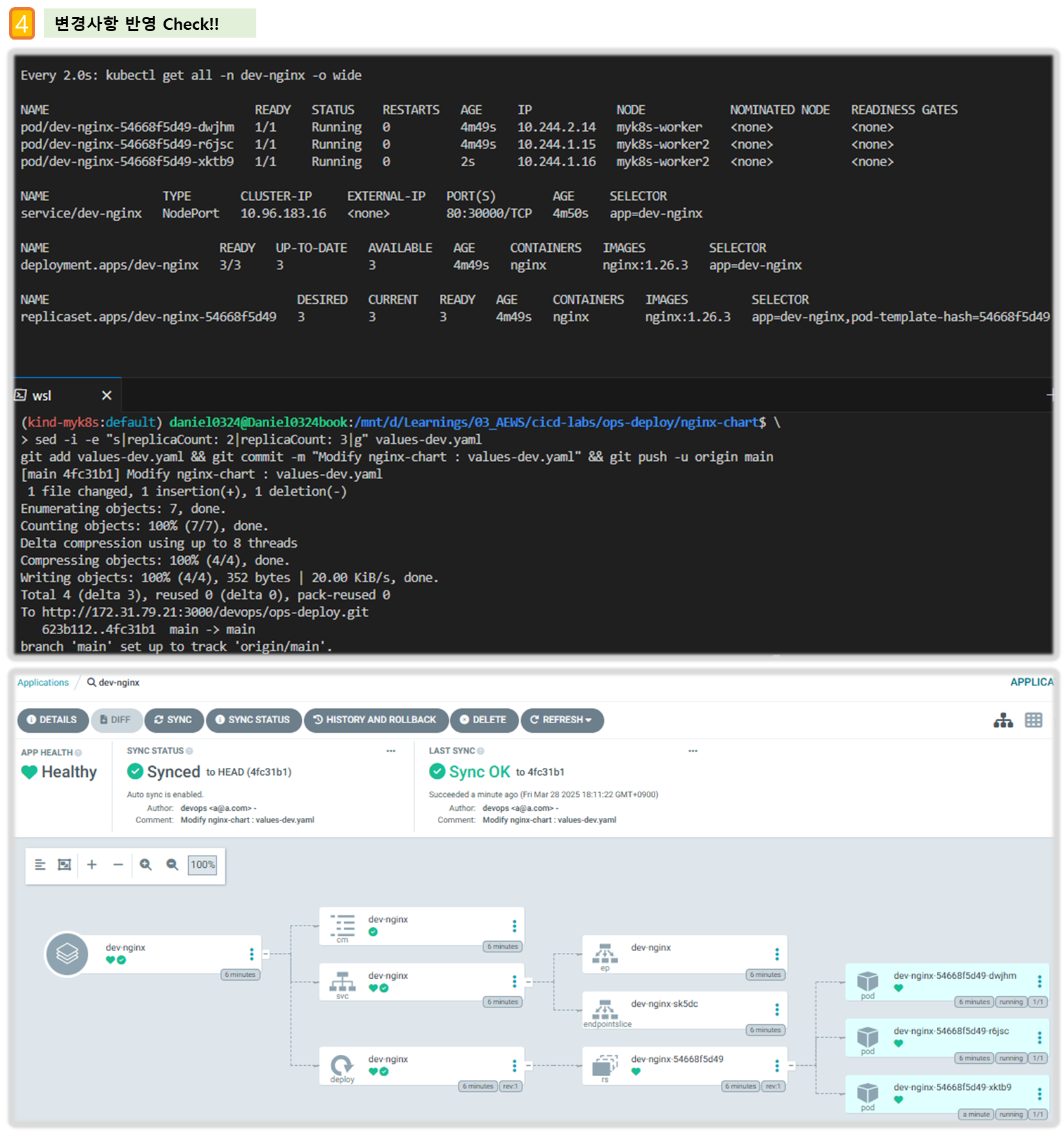Select dev-nginx-54668f5d49 replicaset node icon
This screenshot has height=1132, width=1064.
pyautogui.click(x=605, y=1065)
